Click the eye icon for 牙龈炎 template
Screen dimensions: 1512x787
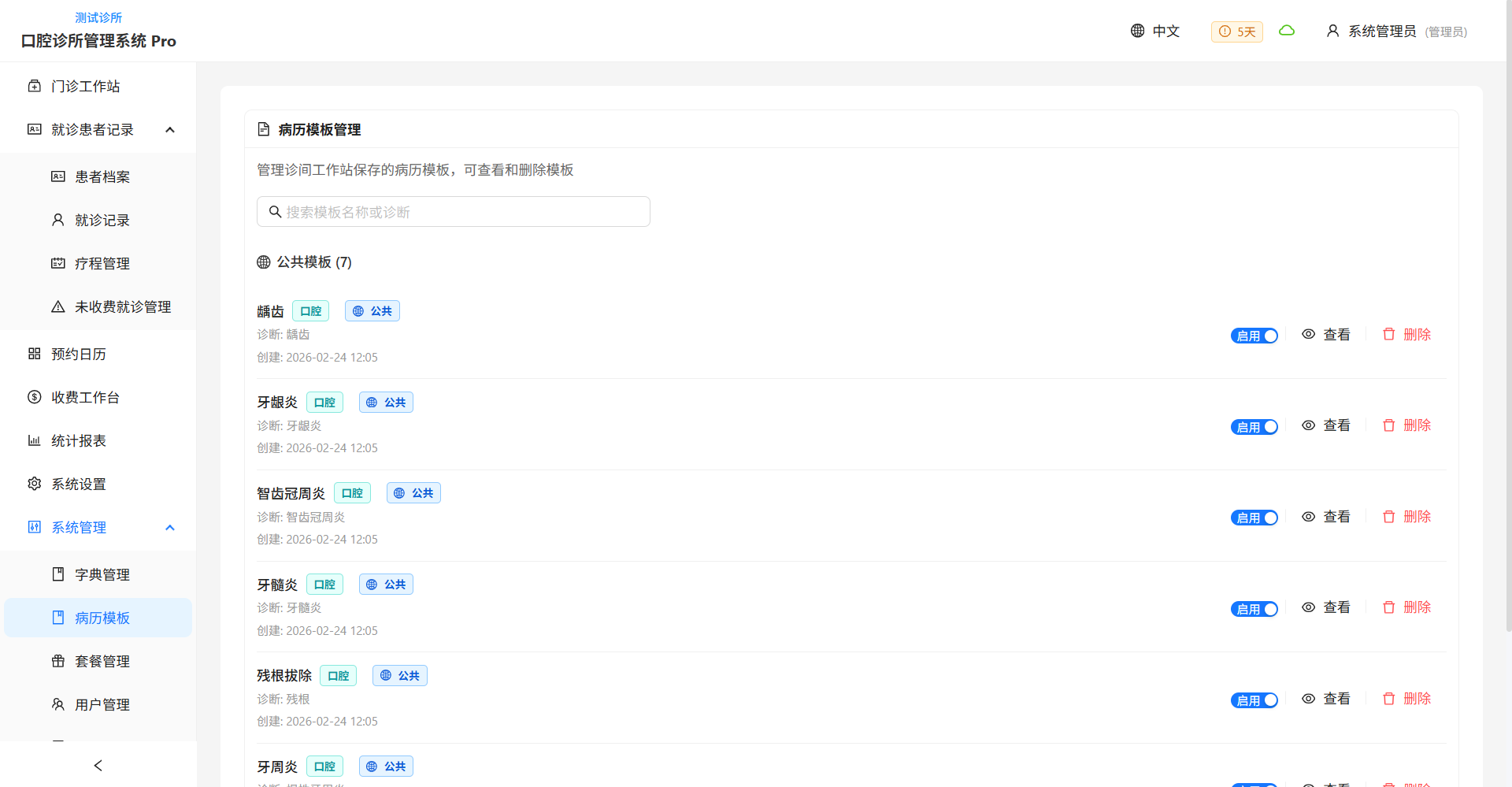click(1308, 425)
